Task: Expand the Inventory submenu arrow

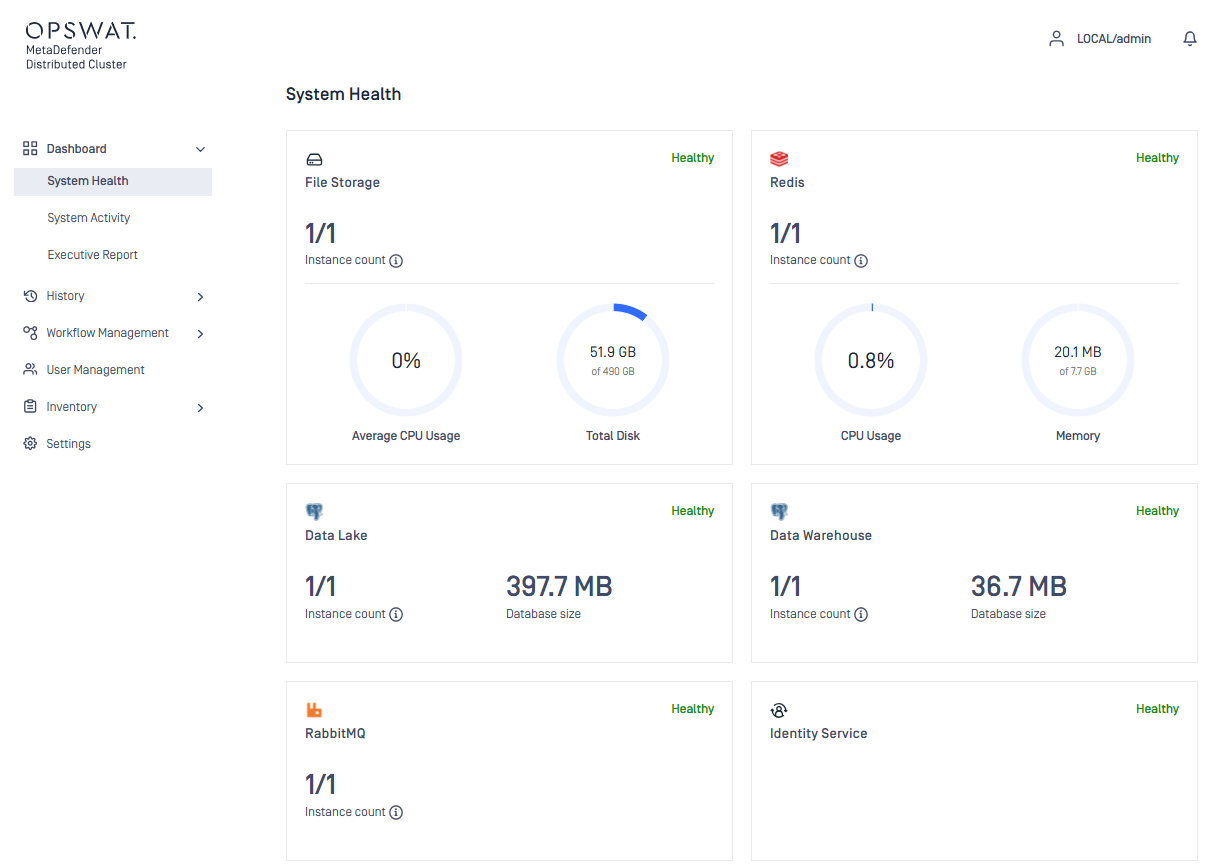Action: 200,408
